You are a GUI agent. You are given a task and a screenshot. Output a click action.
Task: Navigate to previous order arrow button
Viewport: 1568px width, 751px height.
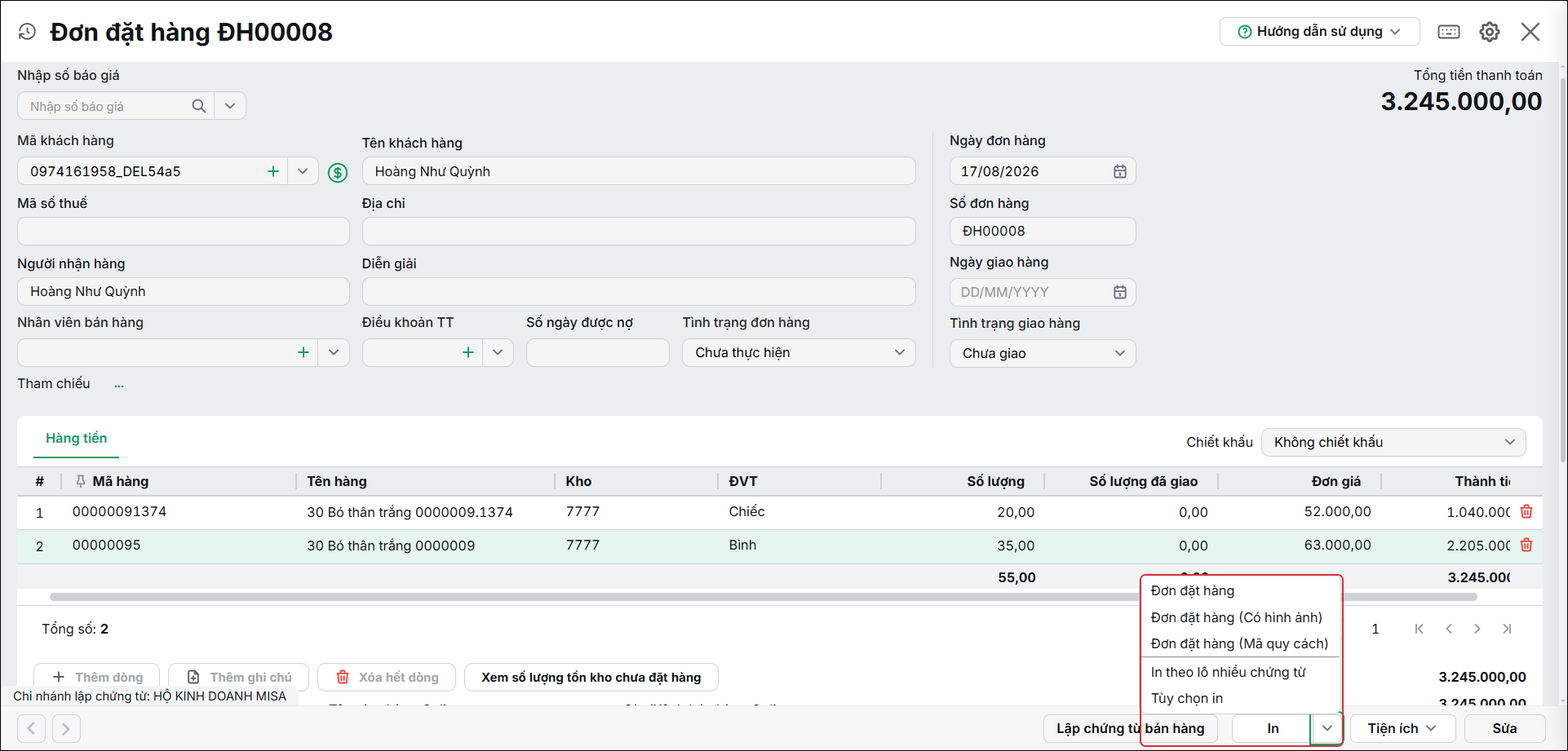click(x=31, y=728)
